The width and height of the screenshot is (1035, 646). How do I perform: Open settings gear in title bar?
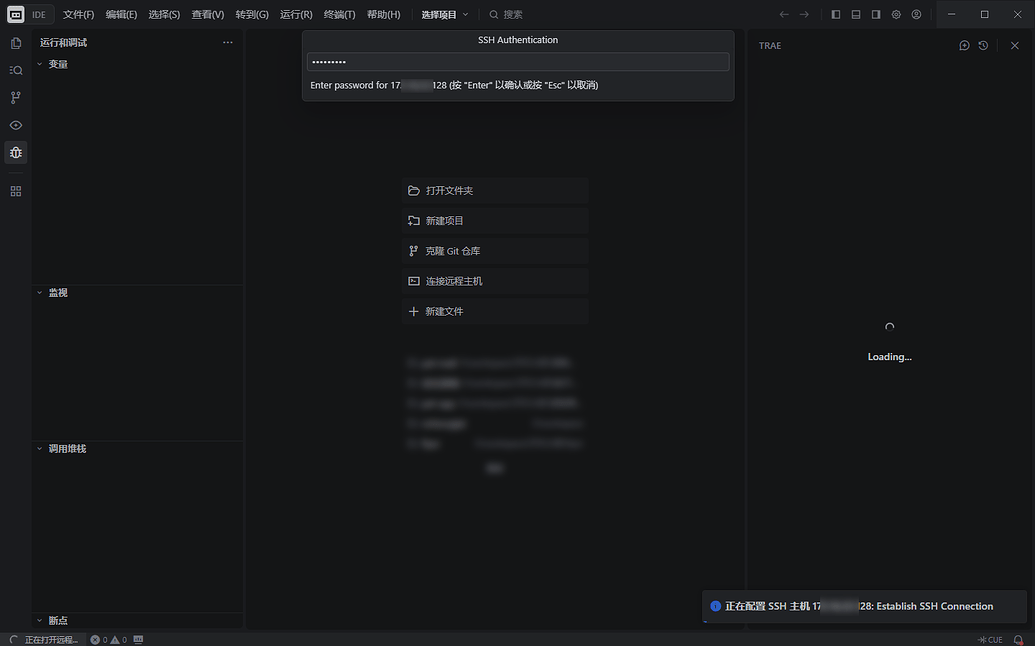coord(896,15)
